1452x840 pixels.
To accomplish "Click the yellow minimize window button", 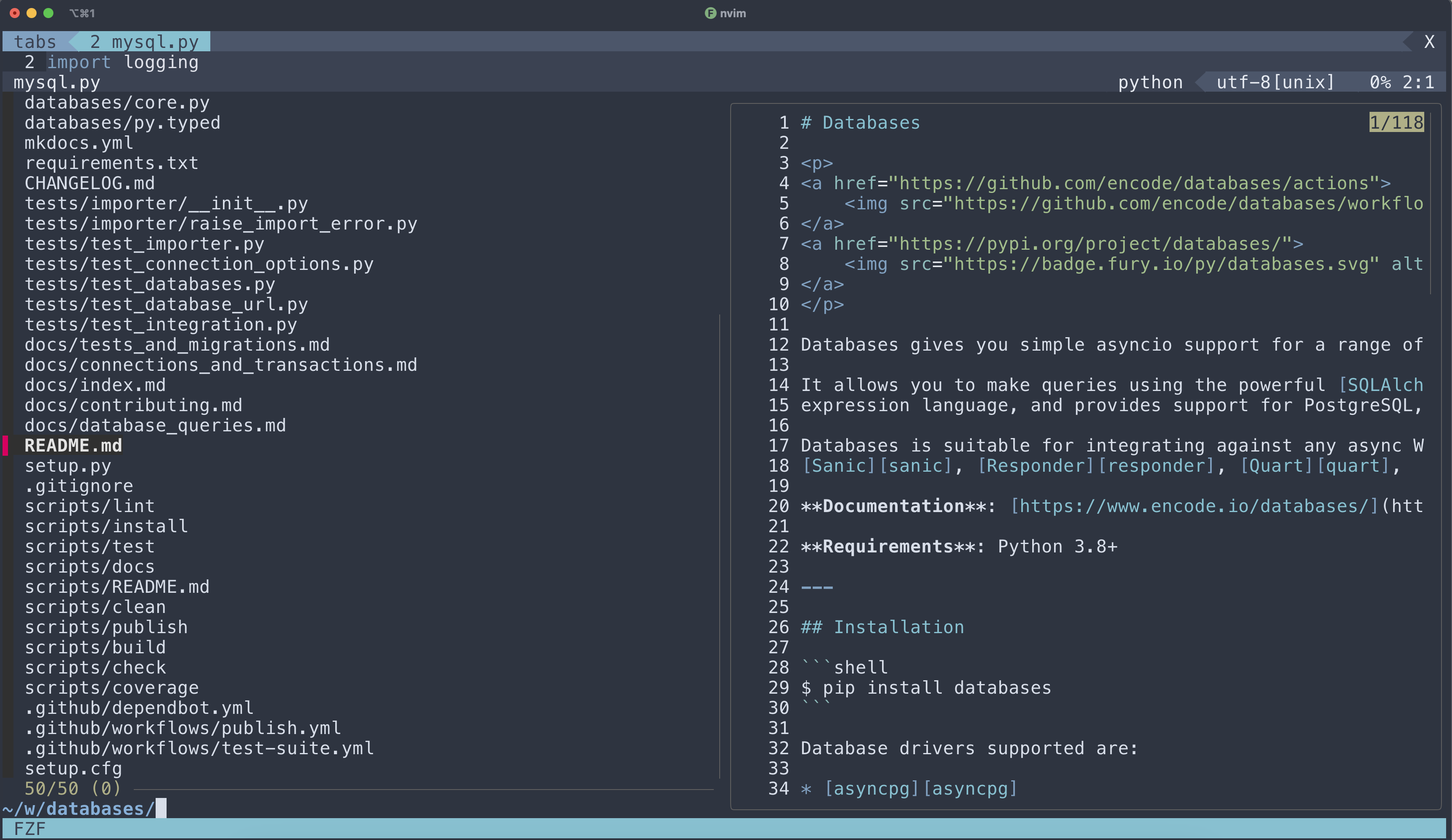I will (x=32, y=13).
